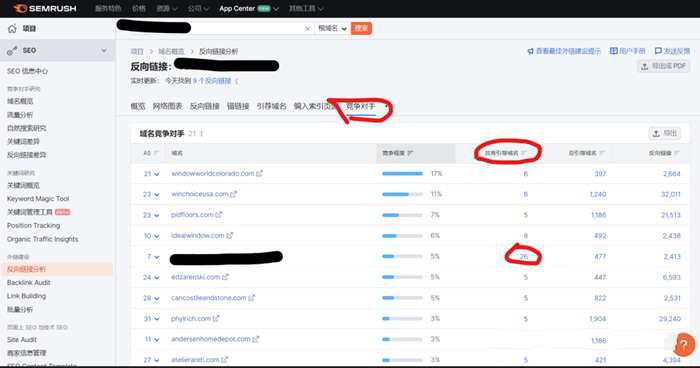Click the 17% competition level bar
Screen dimensions: 700x368
pos(402,174)
